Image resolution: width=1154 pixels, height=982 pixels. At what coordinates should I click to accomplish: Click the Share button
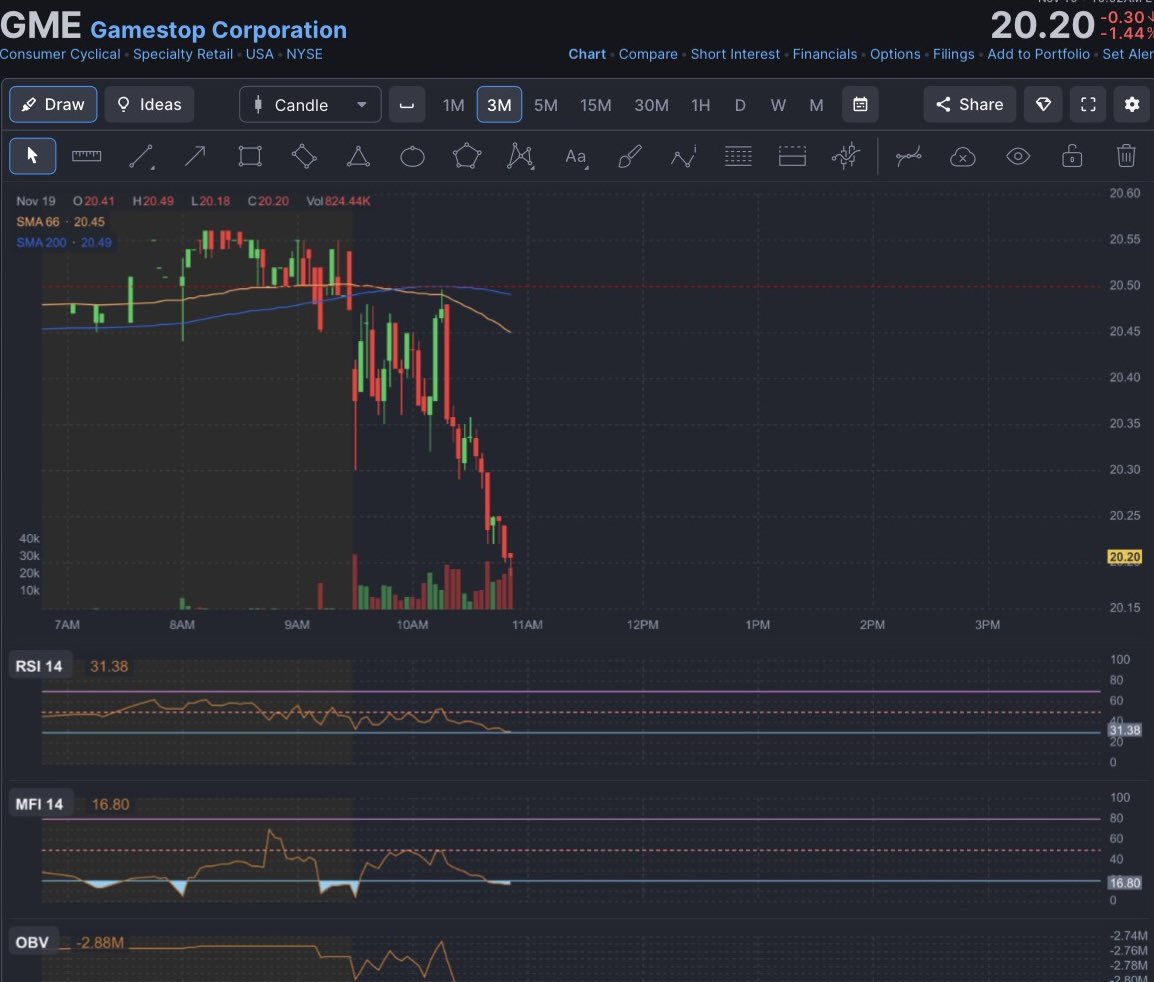pyautogui.click(x=968, y=104)
